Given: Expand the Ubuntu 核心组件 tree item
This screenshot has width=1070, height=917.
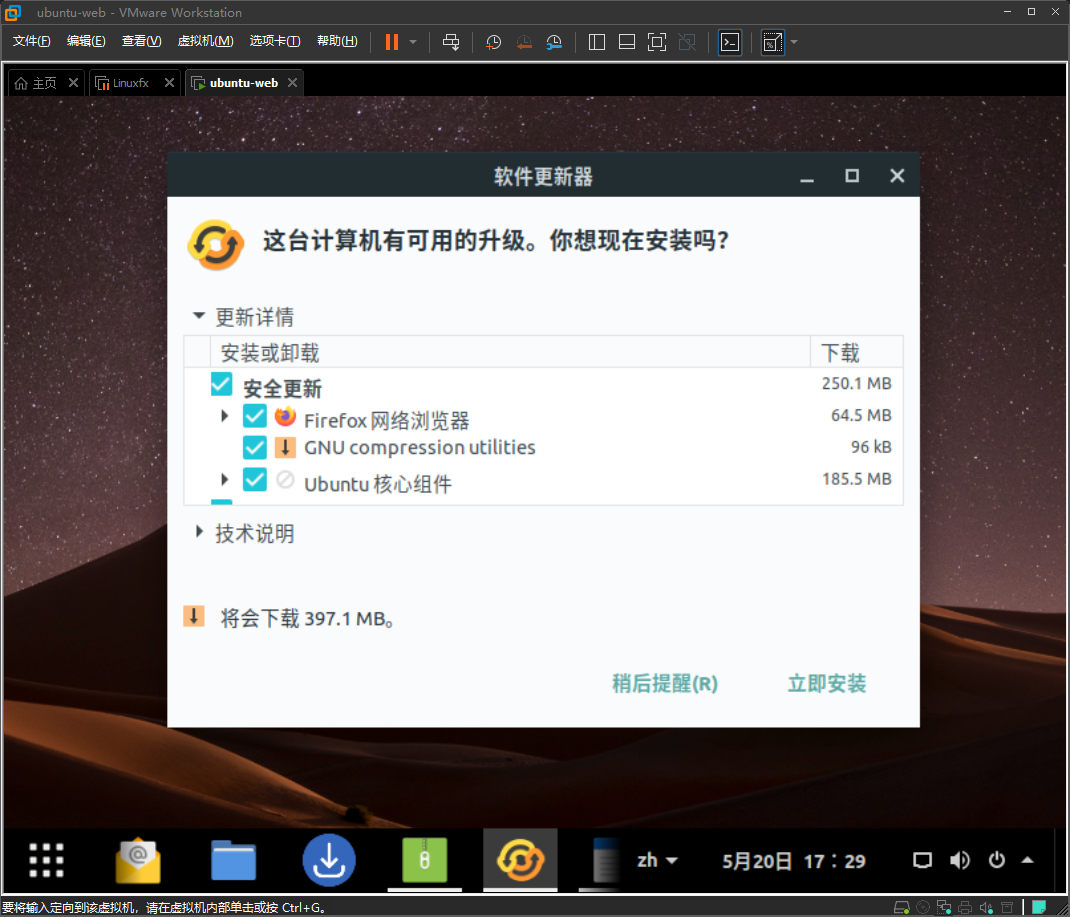Looking at the screenshot, I should click(x=224, y=479).
